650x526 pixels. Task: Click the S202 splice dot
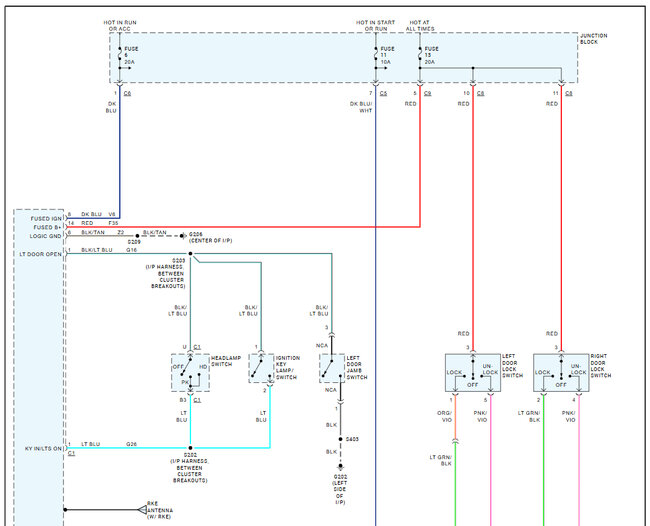190,448
